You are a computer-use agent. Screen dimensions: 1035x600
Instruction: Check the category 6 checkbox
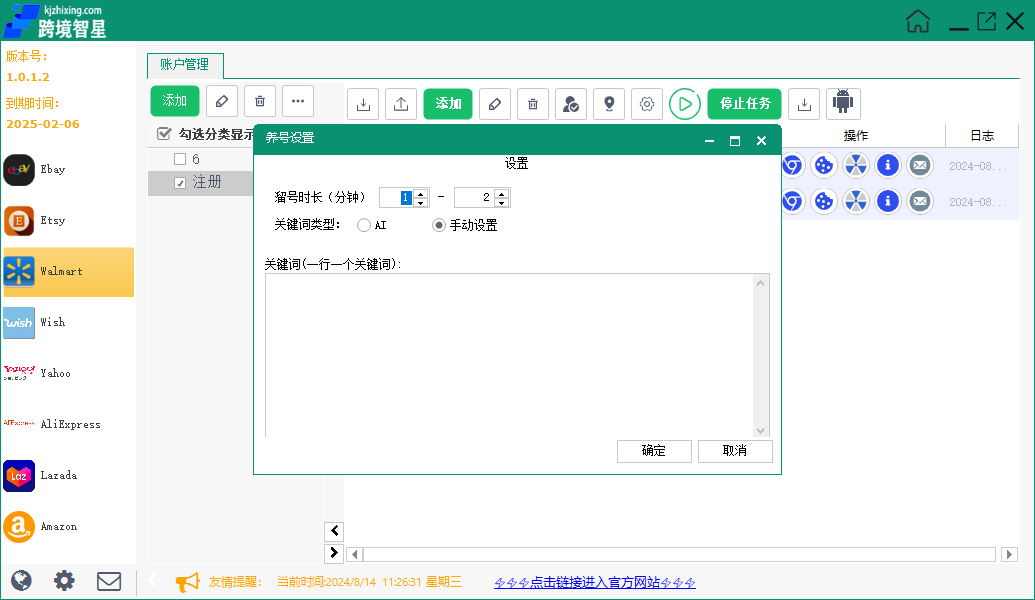tap(180, 159)
